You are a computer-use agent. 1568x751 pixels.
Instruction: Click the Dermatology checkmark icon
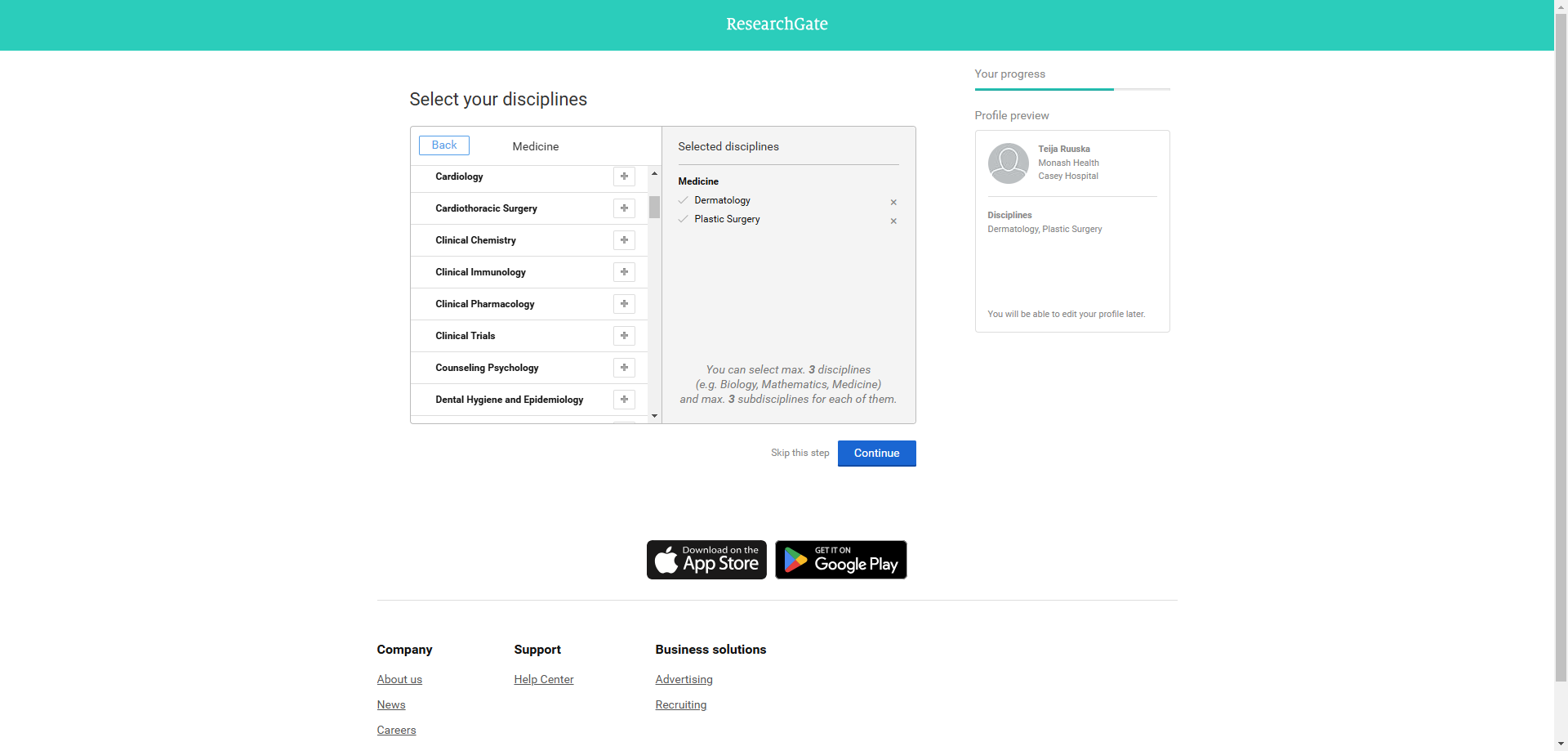click(x=683, y=200)
